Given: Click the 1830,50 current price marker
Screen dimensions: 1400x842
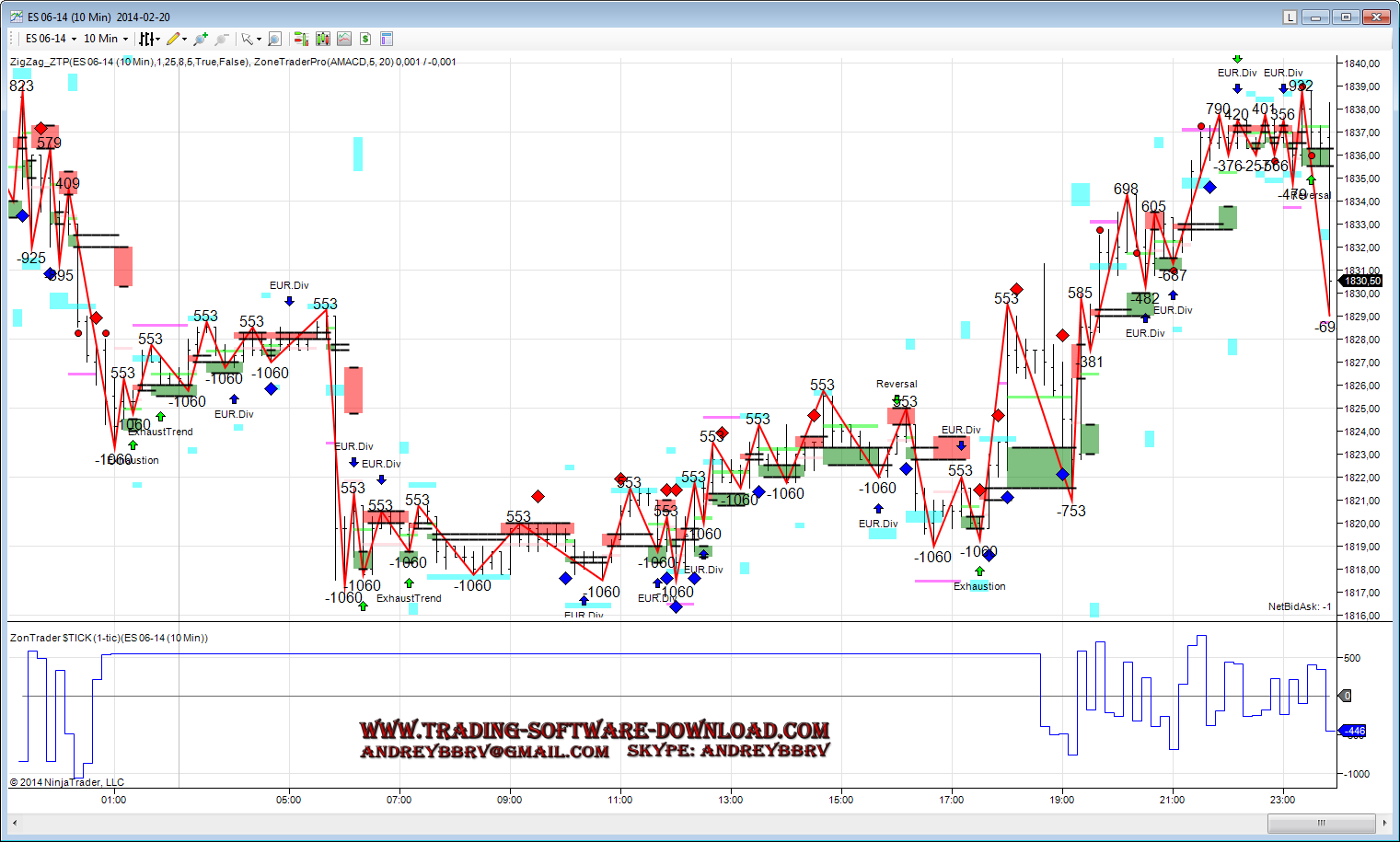Looking at the screenshot, I should coord(1360,281).
